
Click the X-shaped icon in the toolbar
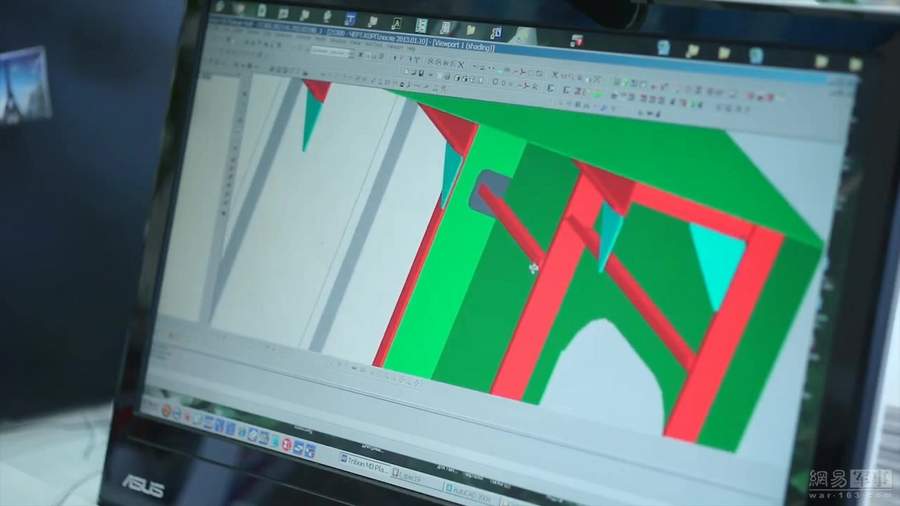pyautogui.click(x=460, y=65)
